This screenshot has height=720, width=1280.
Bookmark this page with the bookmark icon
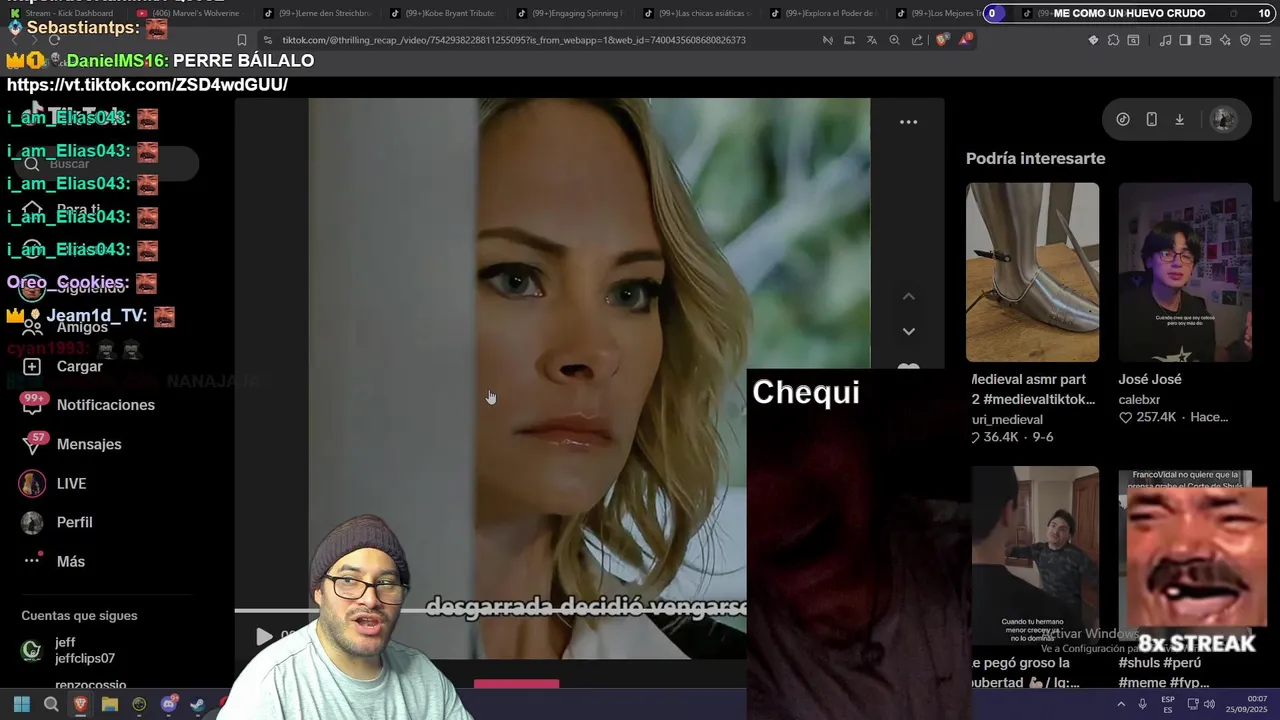click(241, 40)
